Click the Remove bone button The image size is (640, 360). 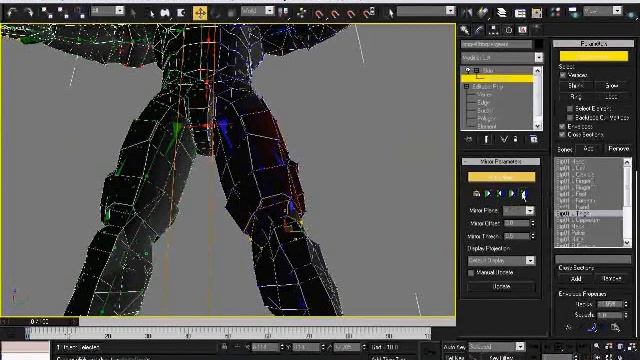618,149
